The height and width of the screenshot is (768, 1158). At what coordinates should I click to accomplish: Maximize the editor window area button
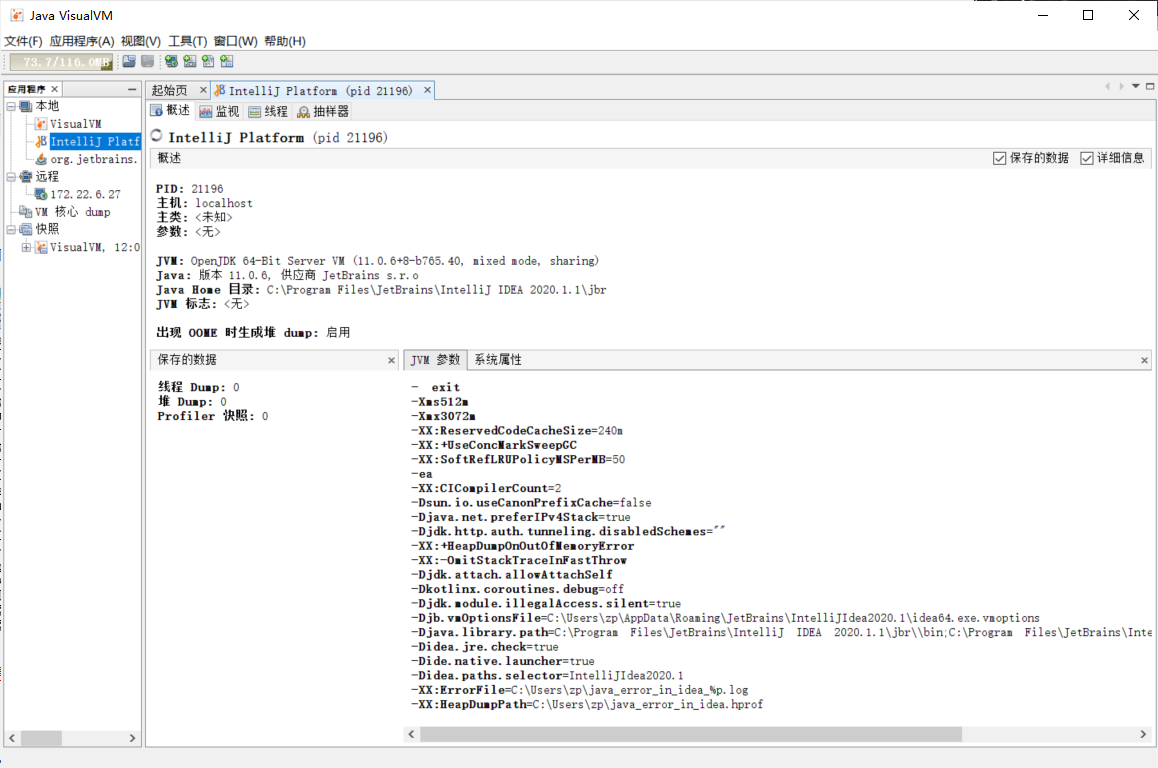[x=1150, y=86]
